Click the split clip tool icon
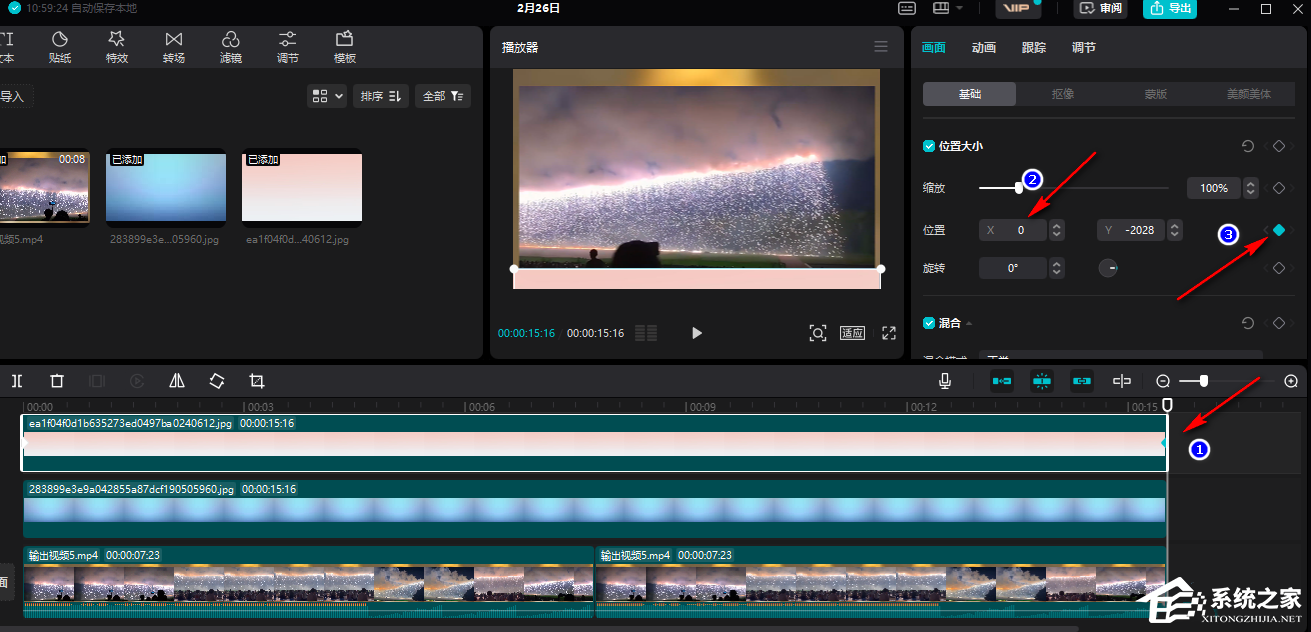This screenshot has height=632, width=1311. pyautogui.click(x=17, y=381)
